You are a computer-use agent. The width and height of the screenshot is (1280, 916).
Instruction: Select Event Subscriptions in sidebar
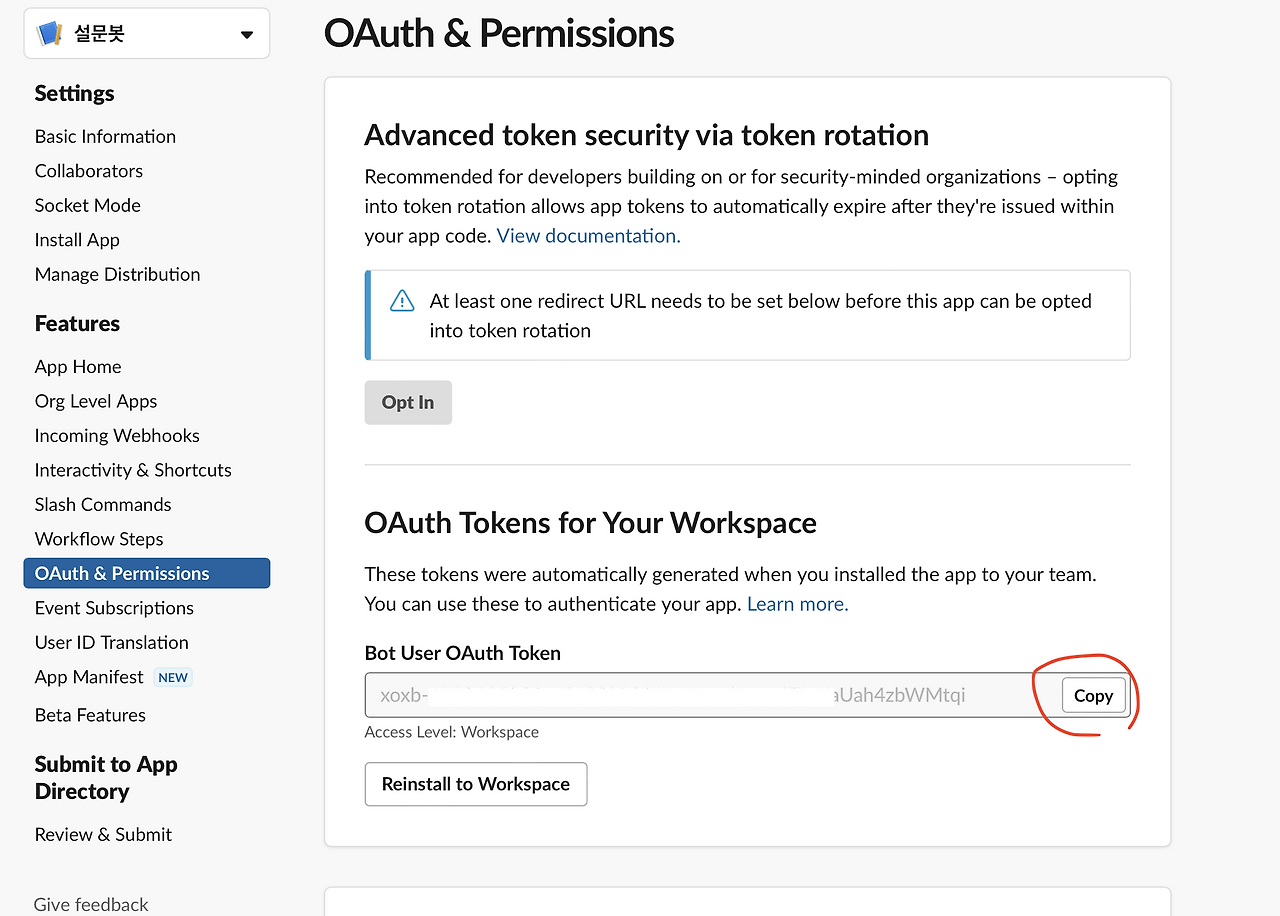114,608
